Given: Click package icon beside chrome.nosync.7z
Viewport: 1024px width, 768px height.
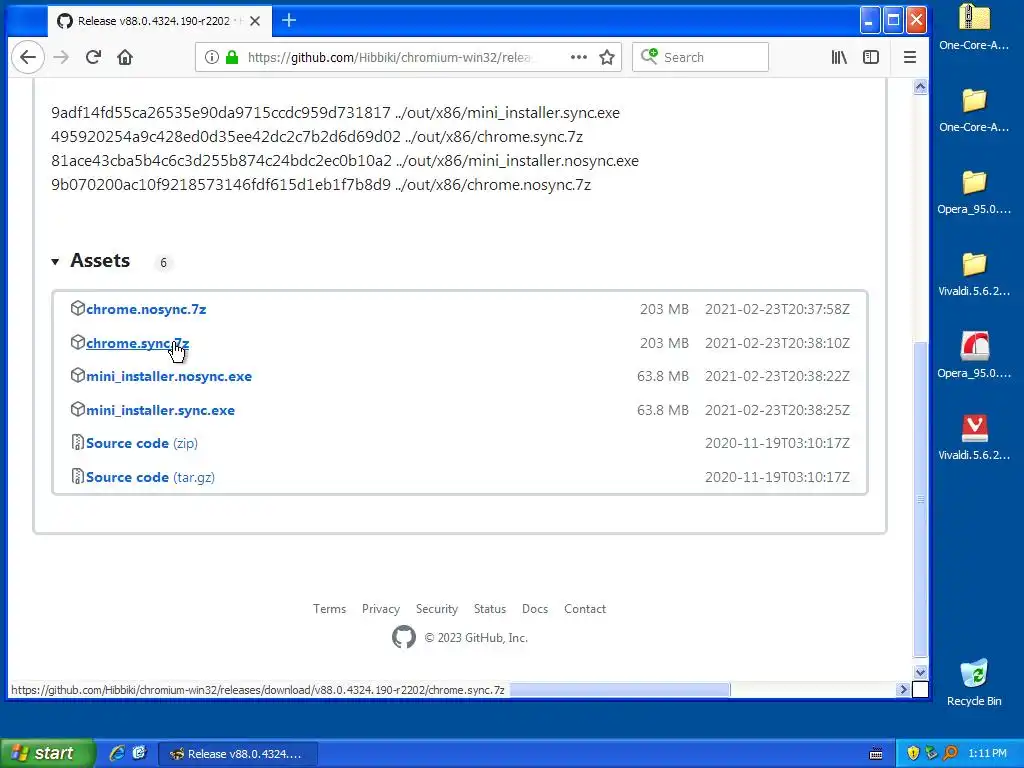Looking at the screenshot, I should pos(78,308).
